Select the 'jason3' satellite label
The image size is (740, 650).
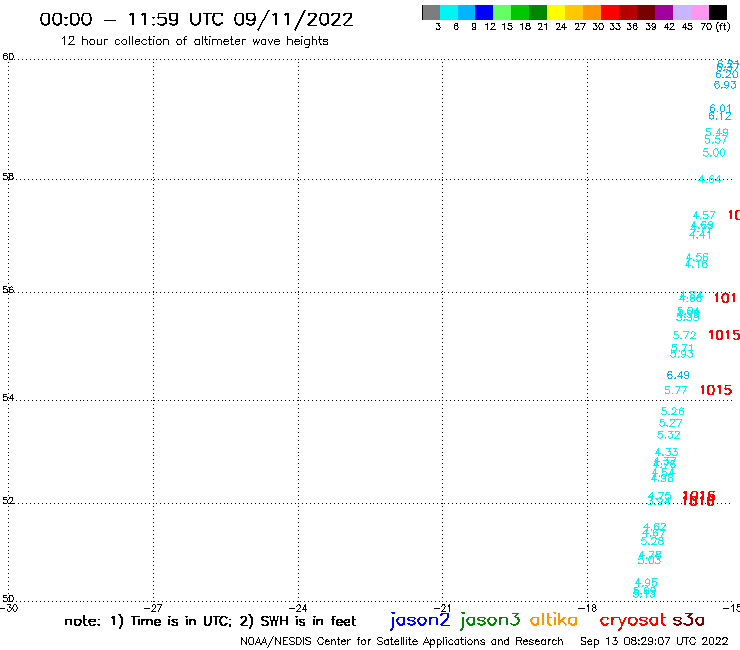point(490,620)
